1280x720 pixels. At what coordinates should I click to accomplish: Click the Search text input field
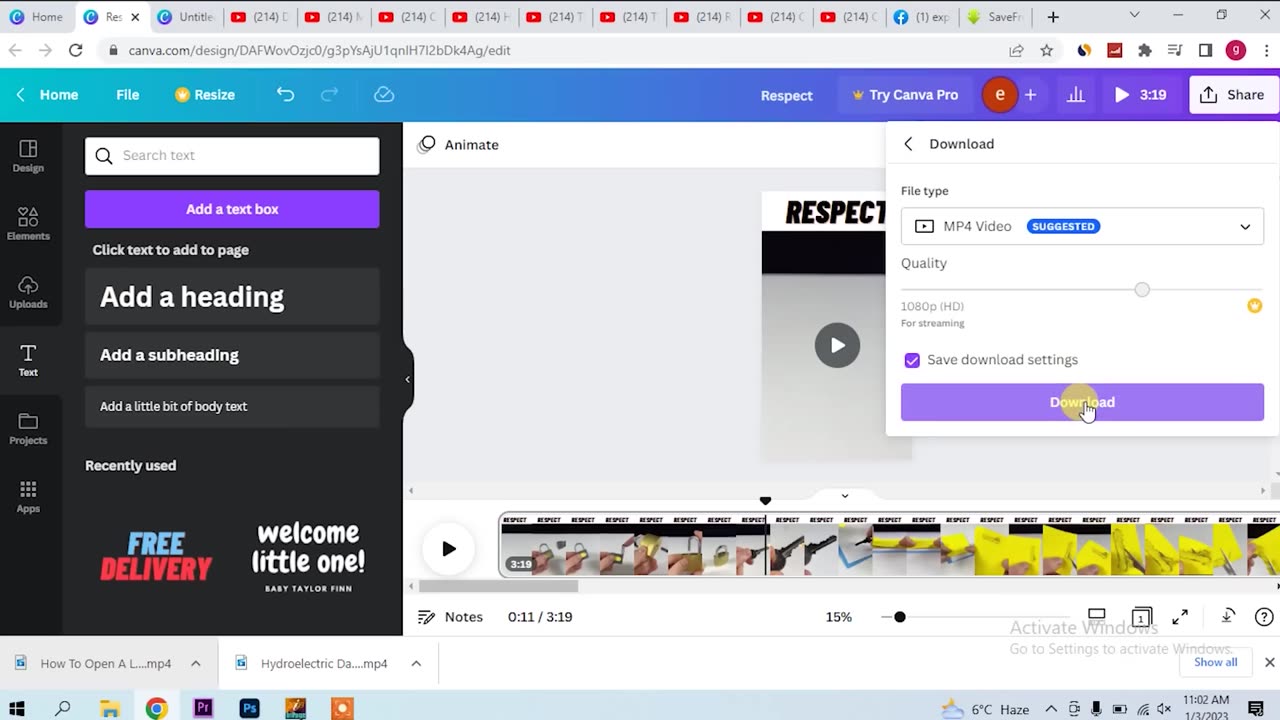click(232, 155)
